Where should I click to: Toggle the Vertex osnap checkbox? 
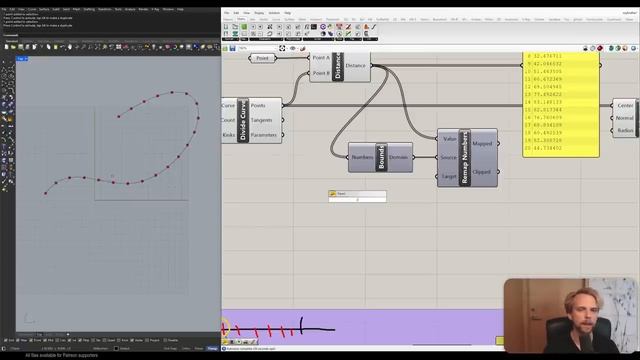(x=132, y=340)
